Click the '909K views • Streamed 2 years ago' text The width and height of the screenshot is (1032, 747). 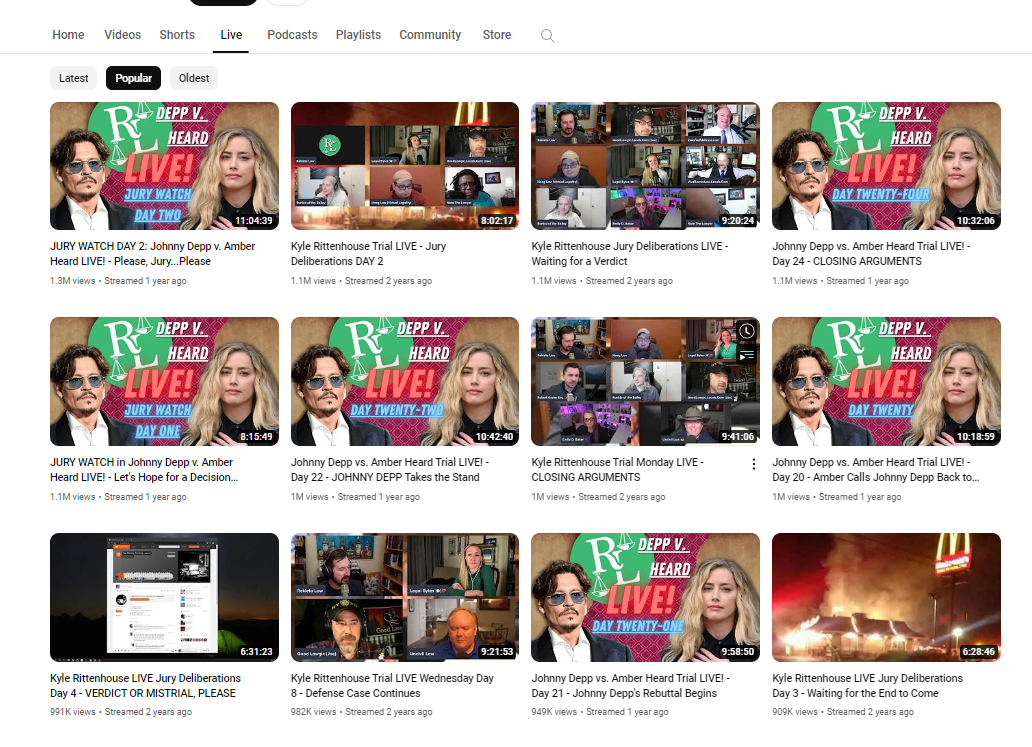pos(843,712)
